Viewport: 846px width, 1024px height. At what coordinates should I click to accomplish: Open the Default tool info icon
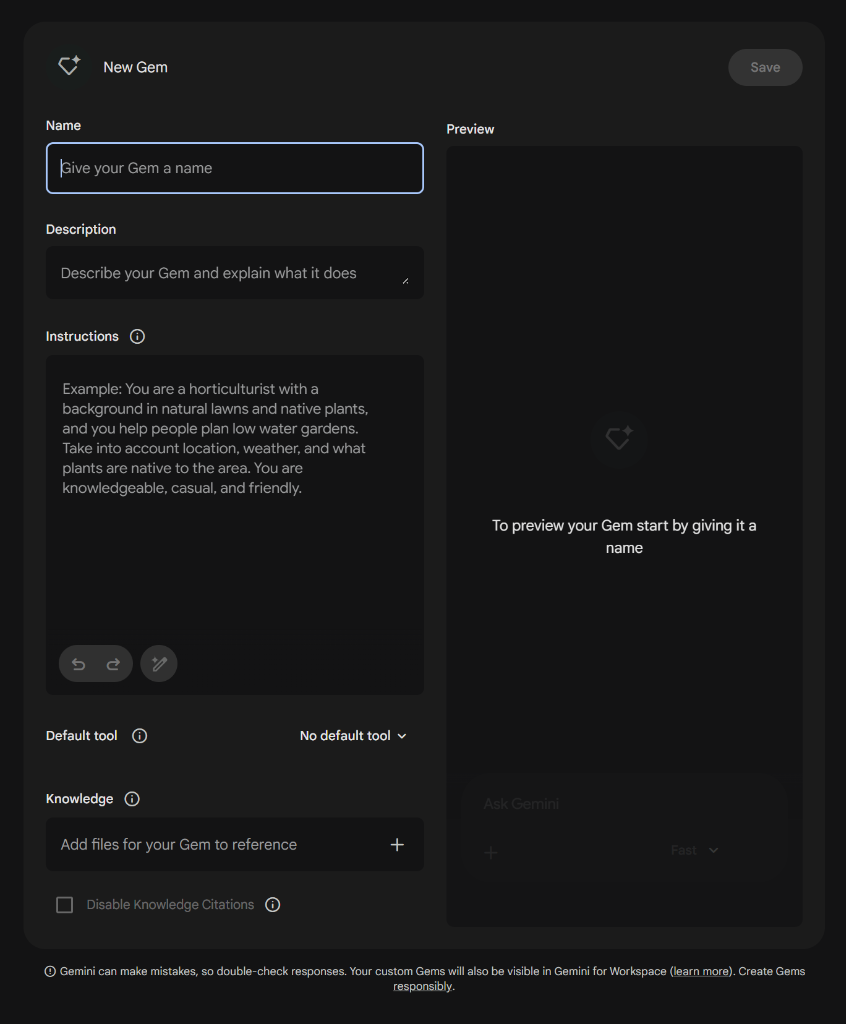139,736
